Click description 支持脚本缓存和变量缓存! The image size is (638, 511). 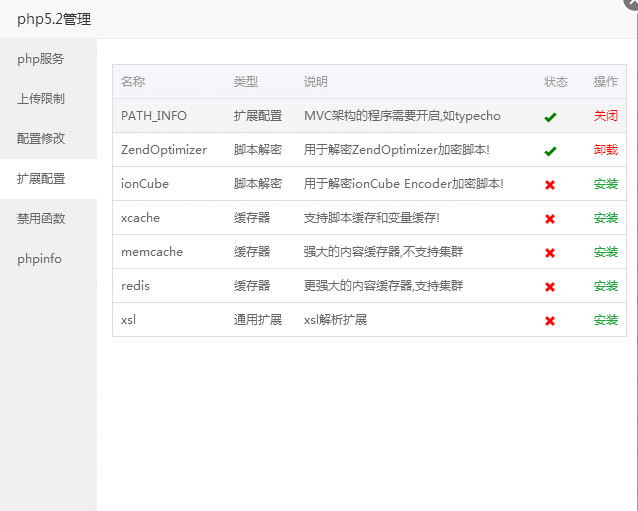(371, 218)
